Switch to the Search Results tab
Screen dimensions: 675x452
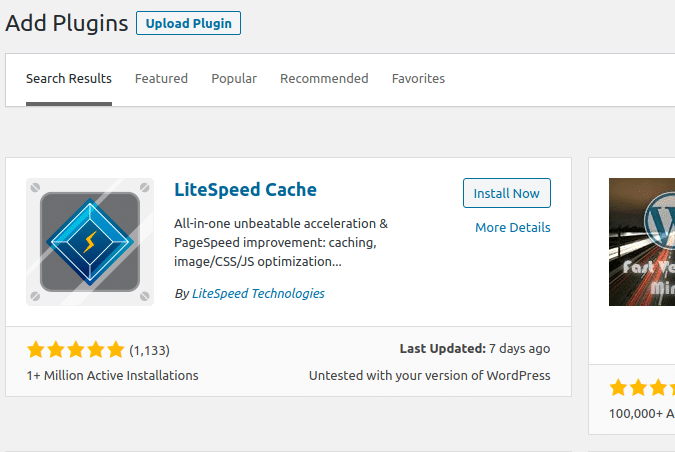[x=69, y=79]
